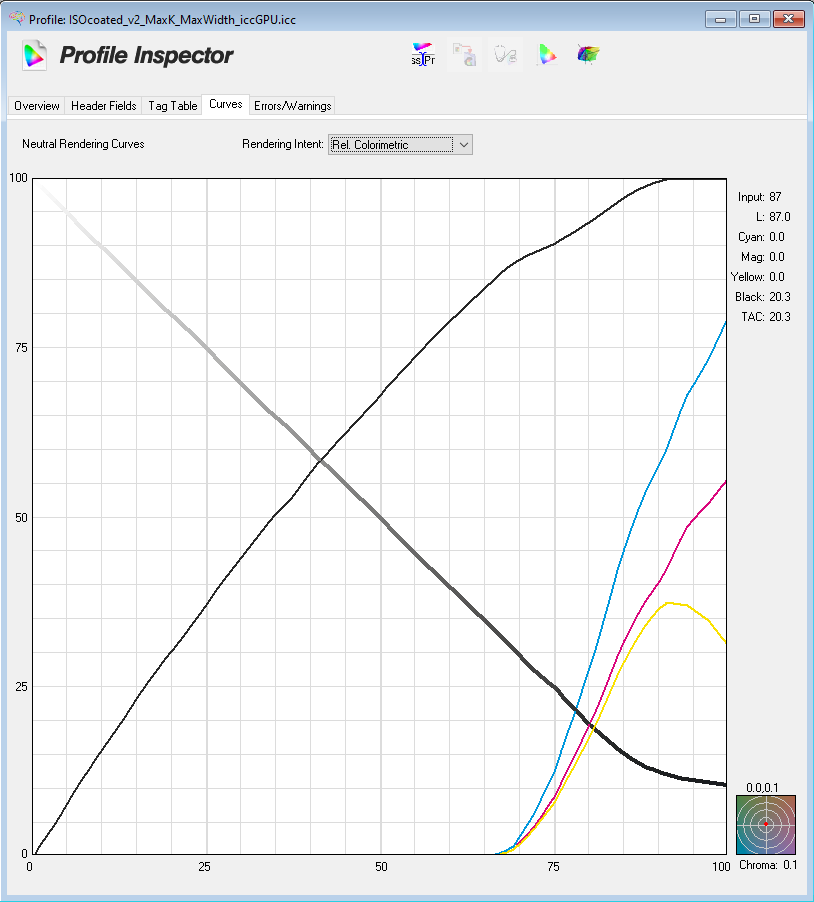Click the Chroma 0.1 label
The width and height of the screenshot is (814, 902).
point(768,865)
